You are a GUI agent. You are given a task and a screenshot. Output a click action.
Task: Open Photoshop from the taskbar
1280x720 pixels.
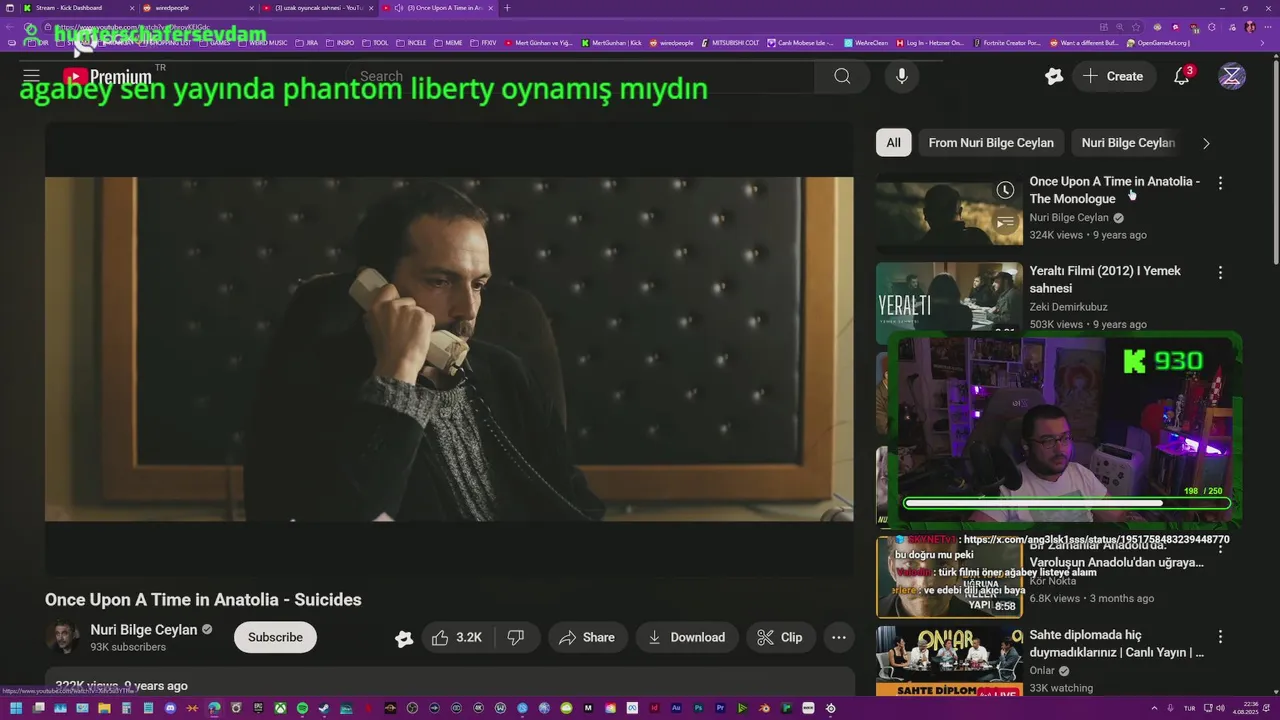pos(698,708)
